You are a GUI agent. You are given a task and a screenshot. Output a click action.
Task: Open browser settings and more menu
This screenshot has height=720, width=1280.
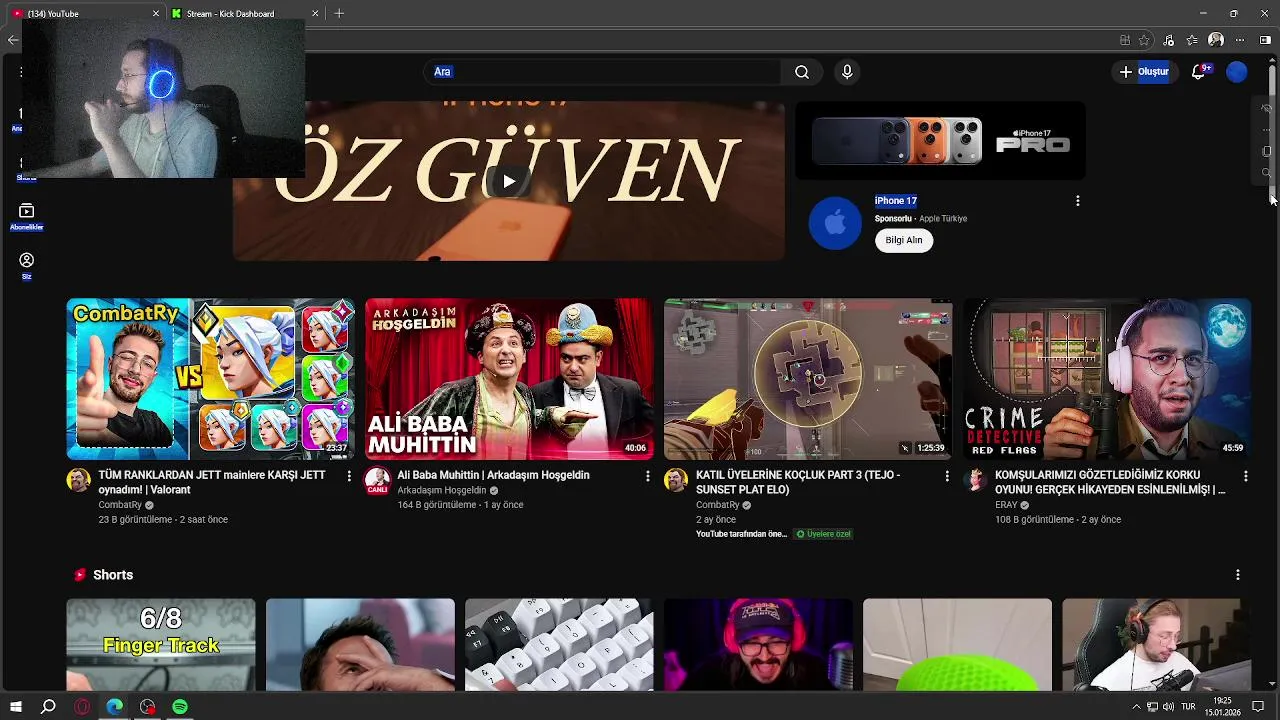coord(1240,40)
